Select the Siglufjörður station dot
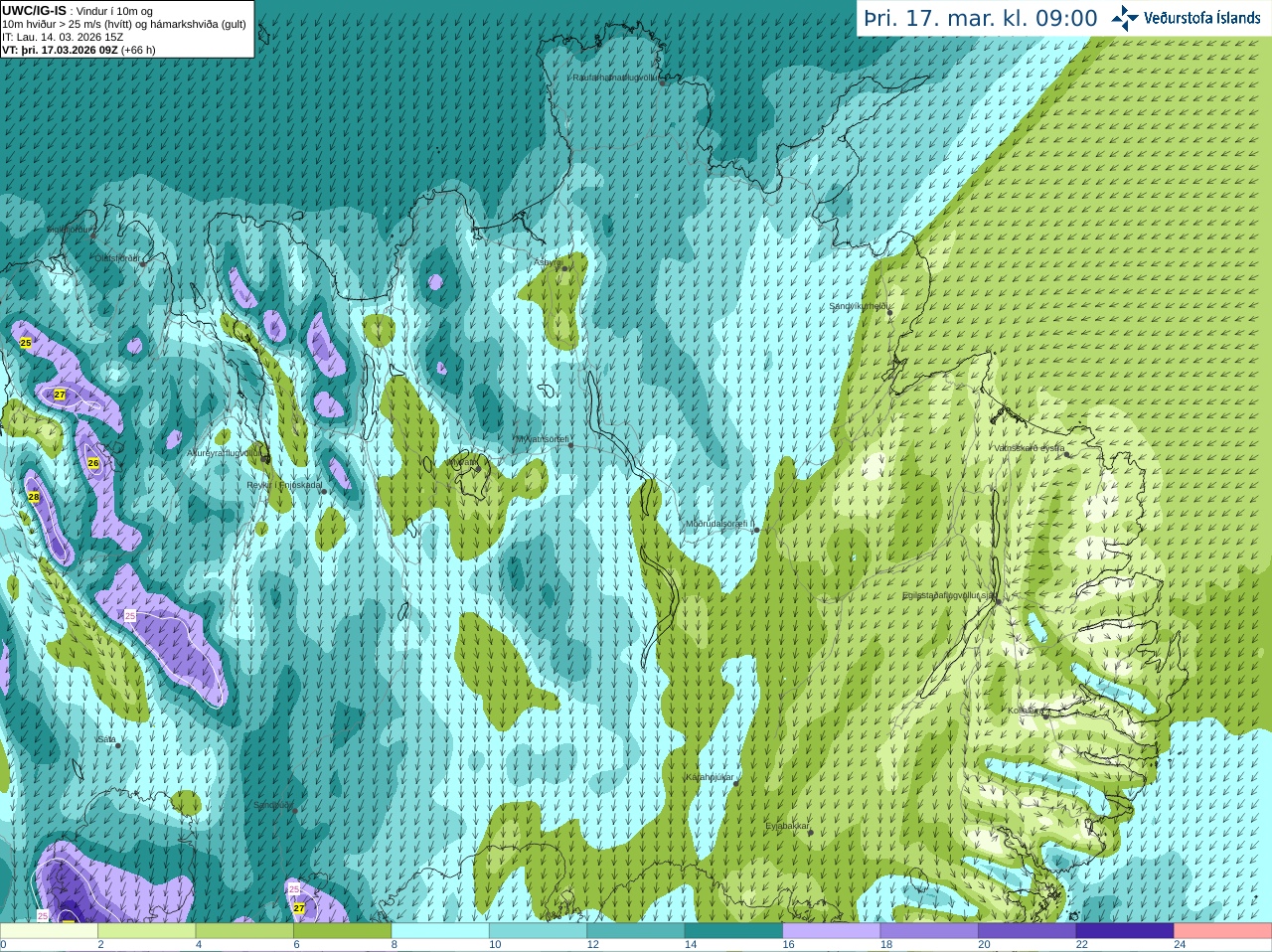This screenshot has height=952, width=1272. [93, 236]
